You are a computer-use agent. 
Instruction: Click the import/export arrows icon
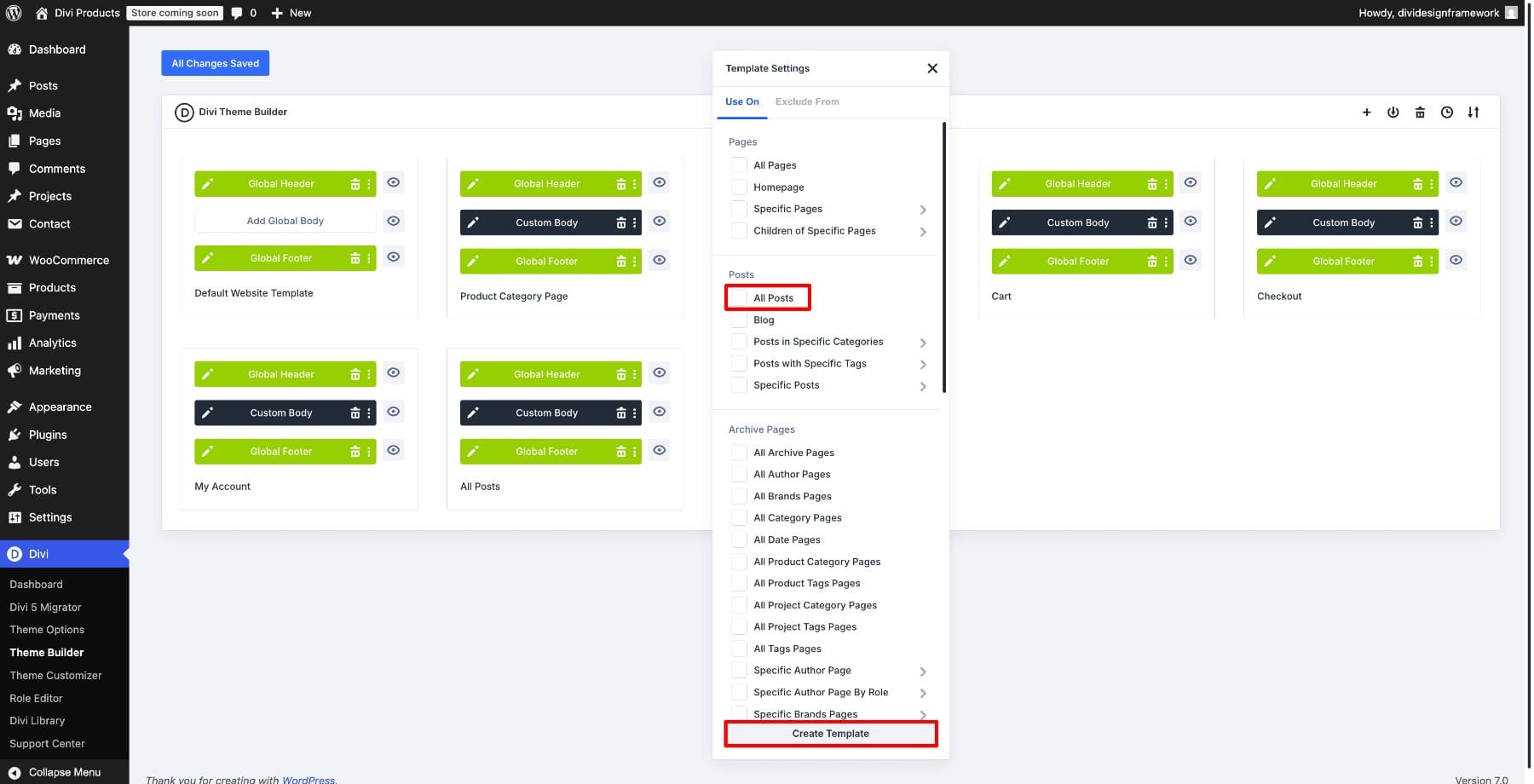[x=1473, y=112]
